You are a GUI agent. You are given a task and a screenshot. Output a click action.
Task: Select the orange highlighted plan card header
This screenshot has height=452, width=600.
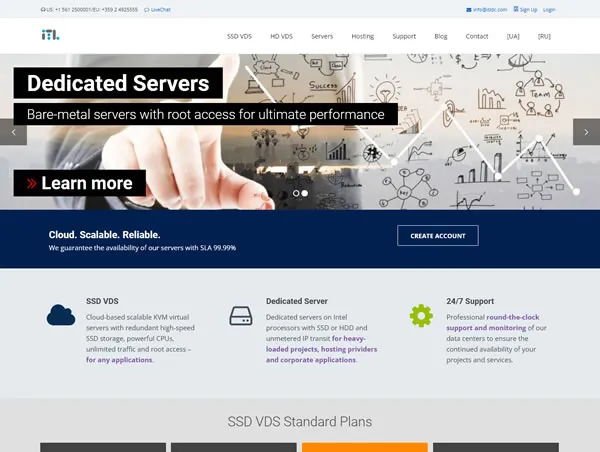tap(365, 447)
